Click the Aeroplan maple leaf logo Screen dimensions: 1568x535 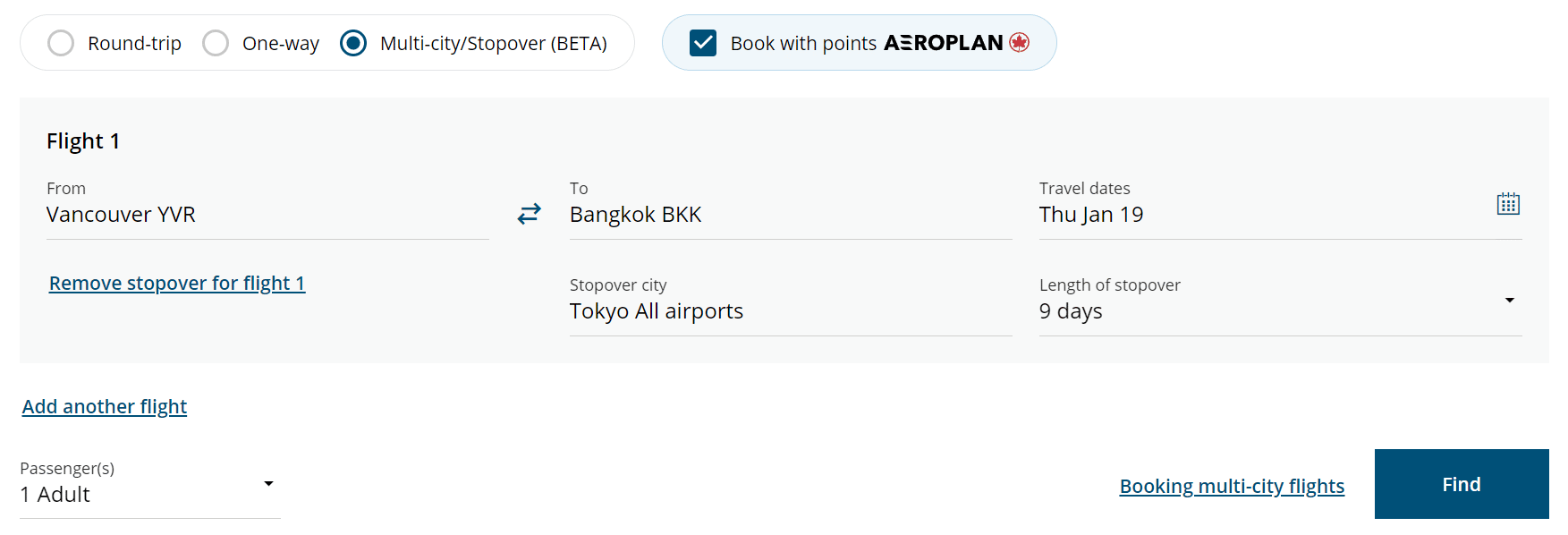(1020, 42)
